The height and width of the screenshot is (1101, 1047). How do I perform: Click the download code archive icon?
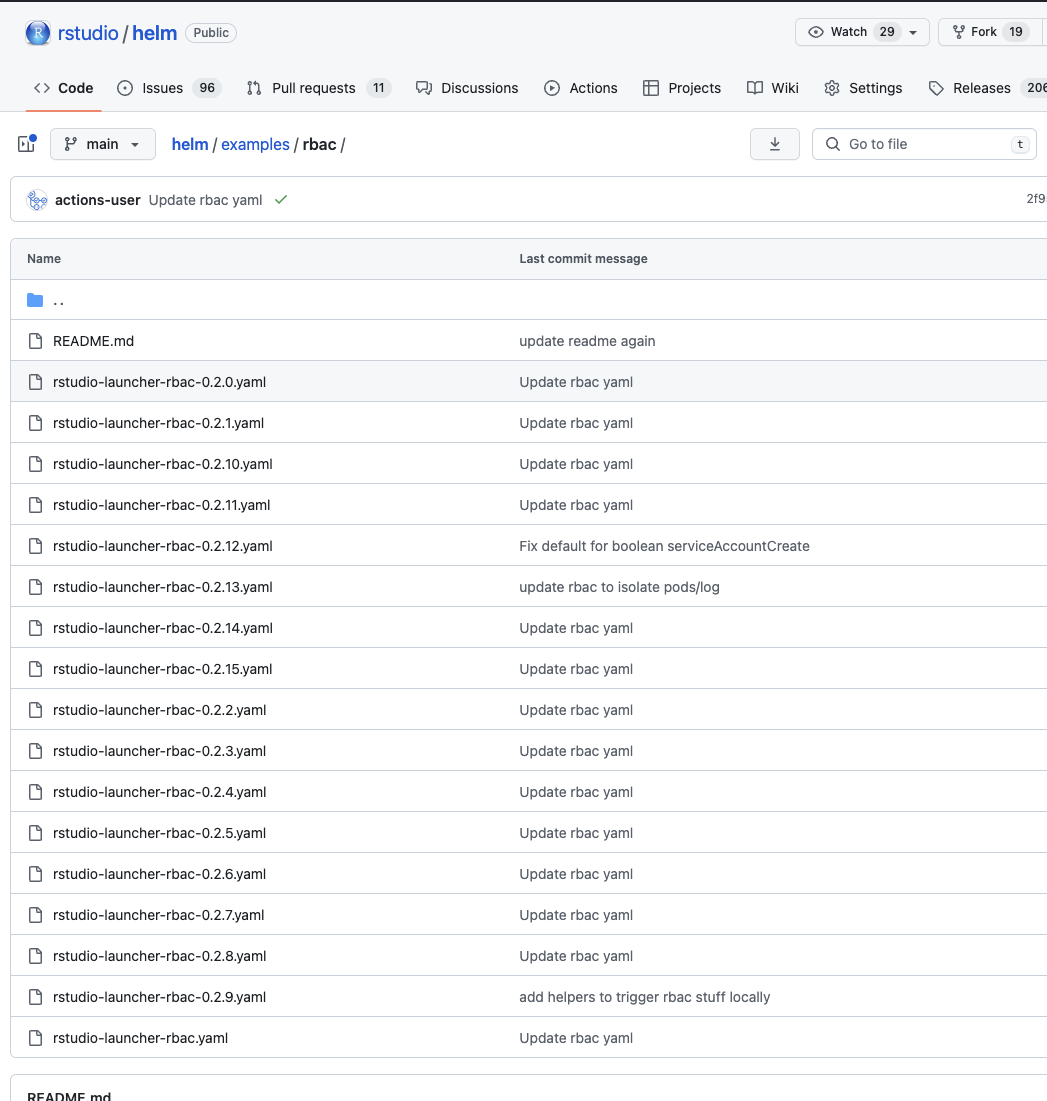click(x=774, y=143)
